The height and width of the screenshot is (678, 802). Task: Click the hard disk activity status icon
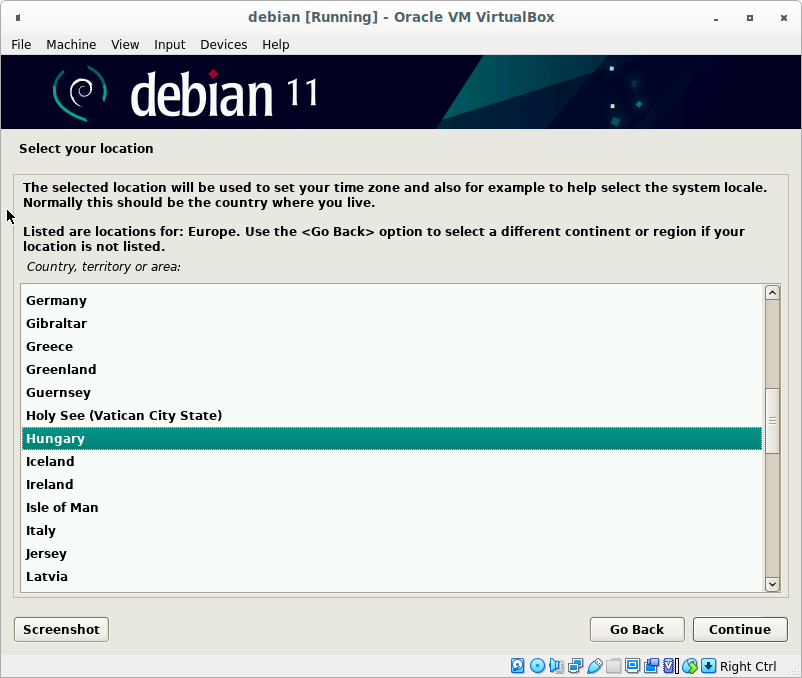[x=518, y=666]
